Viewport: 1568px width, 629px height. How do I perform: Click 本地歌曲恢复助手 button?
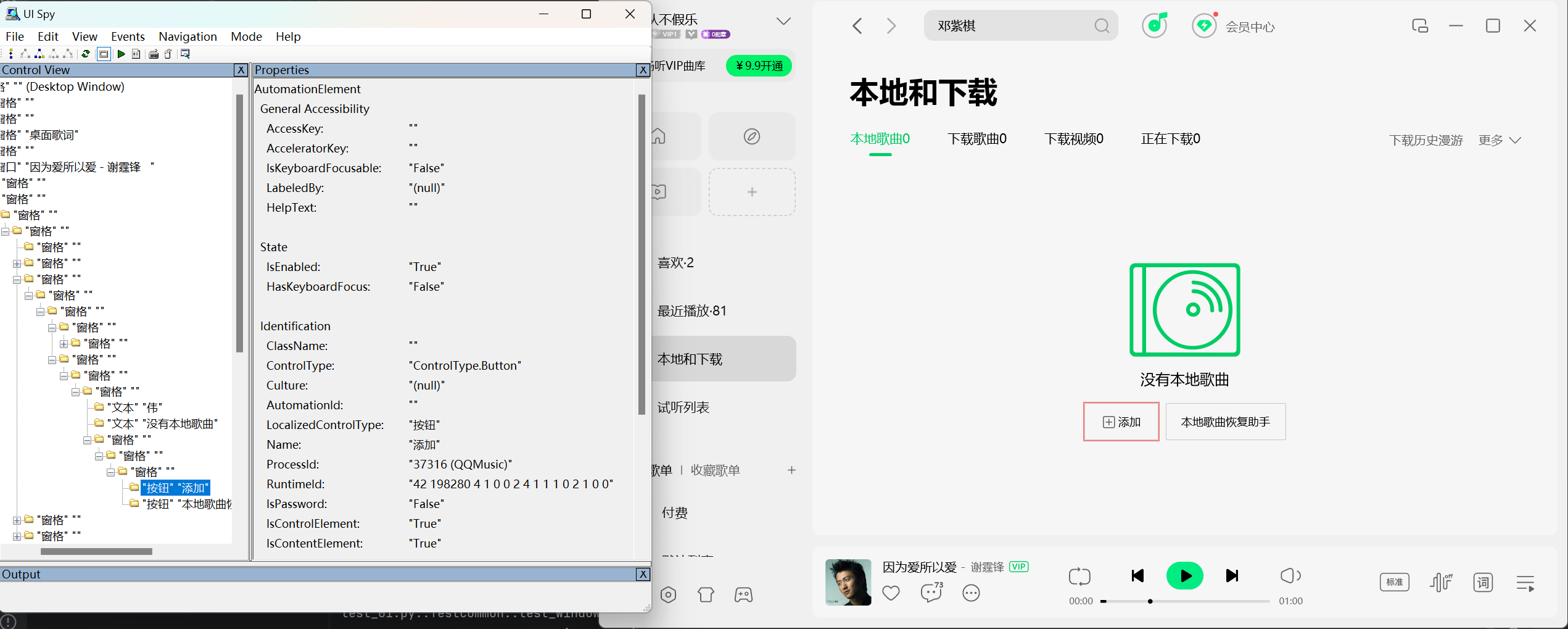point(1226,422)
